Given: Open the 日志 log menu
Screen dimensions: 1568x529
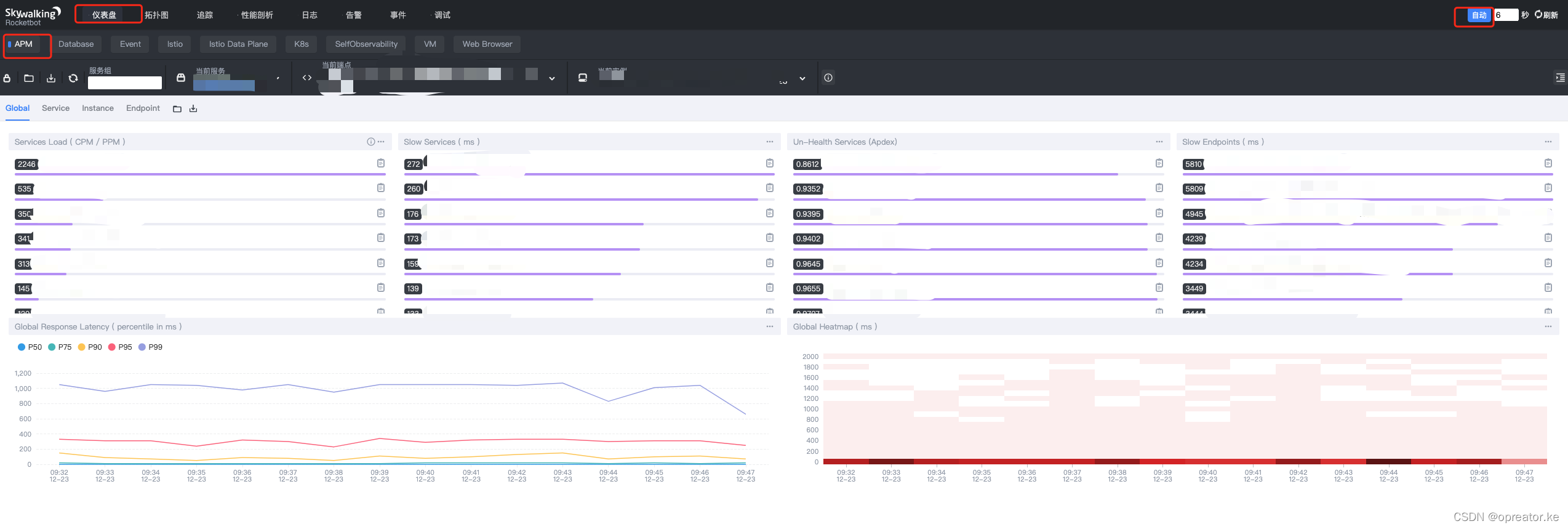Looking at the screenshot, I should click(x=310, y=15).
